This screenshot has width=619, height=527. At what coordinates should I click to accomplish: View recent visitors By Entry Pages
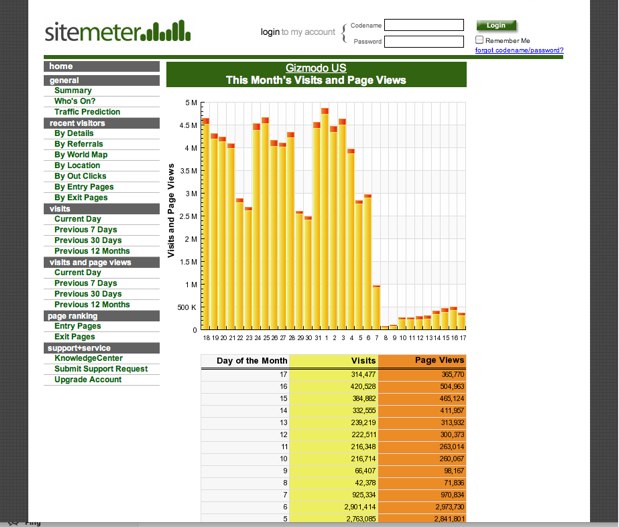(84, 186)
